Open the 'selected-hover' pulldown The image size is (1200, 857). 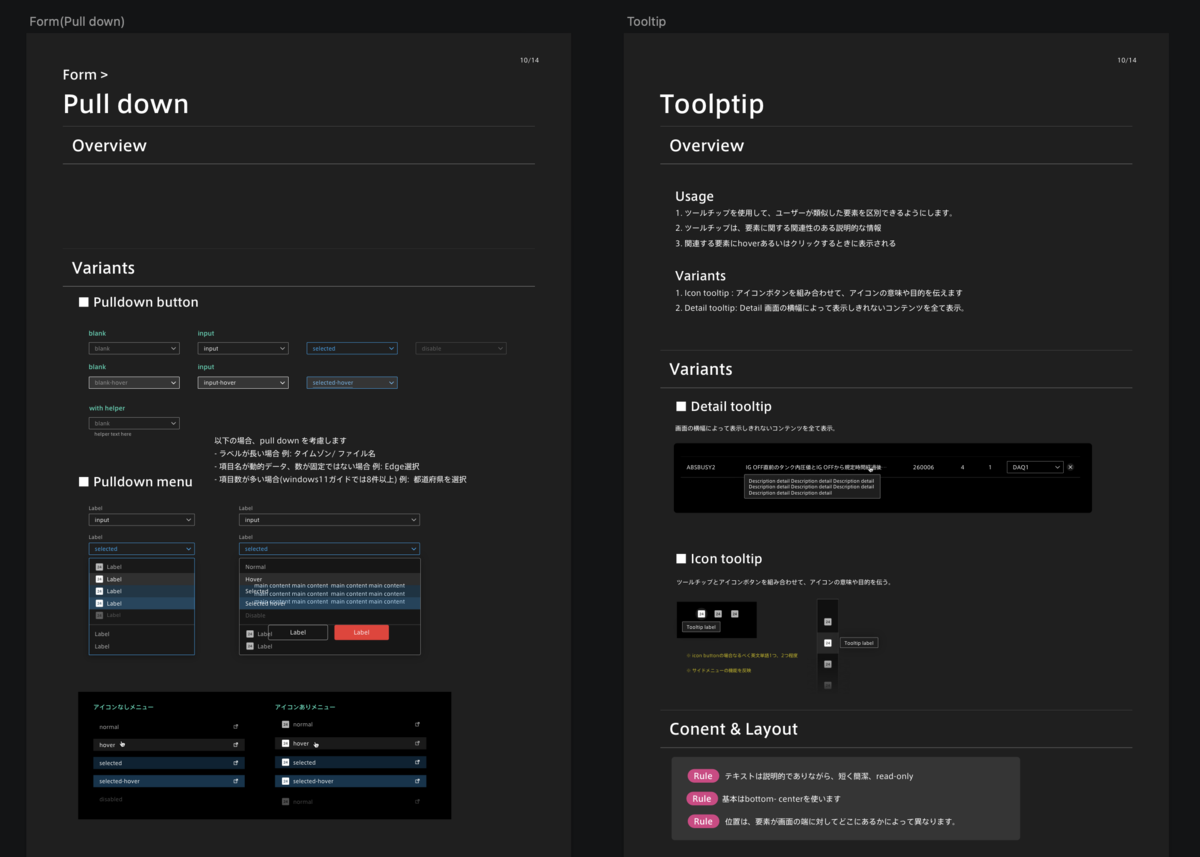[x=352, y=382]
